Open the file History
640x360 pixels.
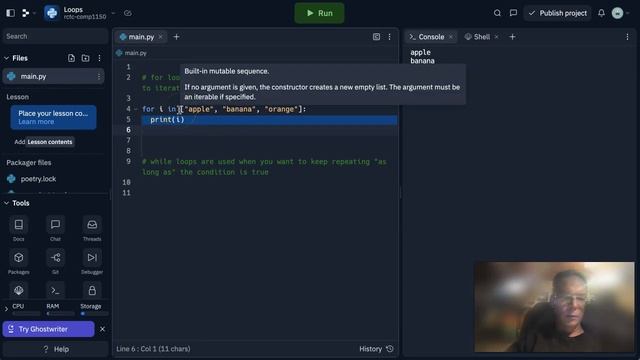tap(376, 349)
